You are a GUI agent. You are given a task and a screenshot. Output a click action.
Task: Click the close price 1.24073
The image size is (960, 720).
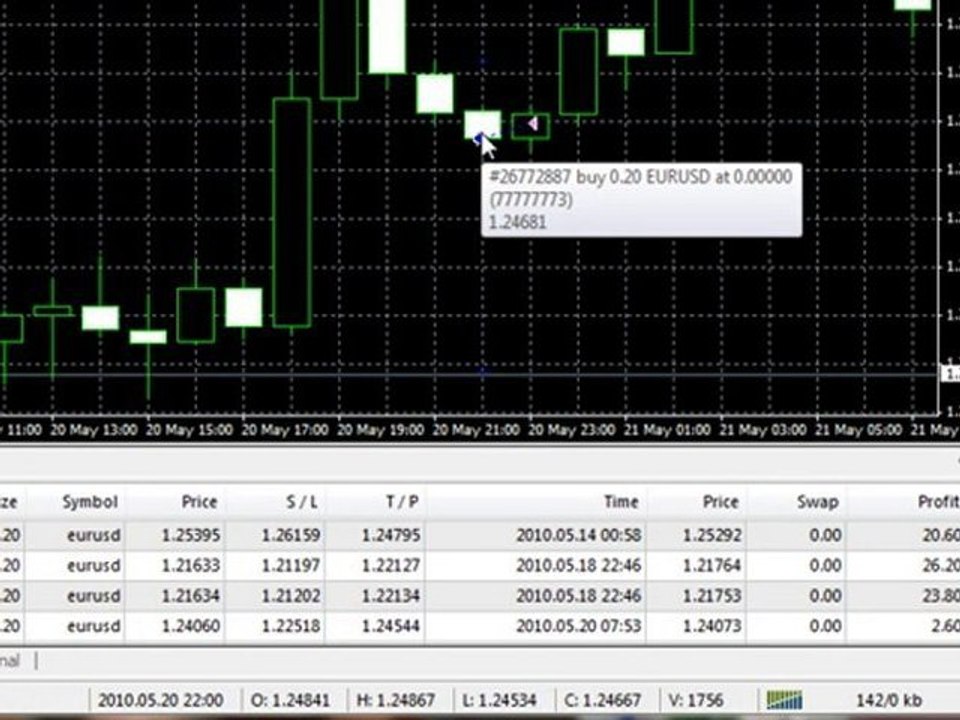712,626
